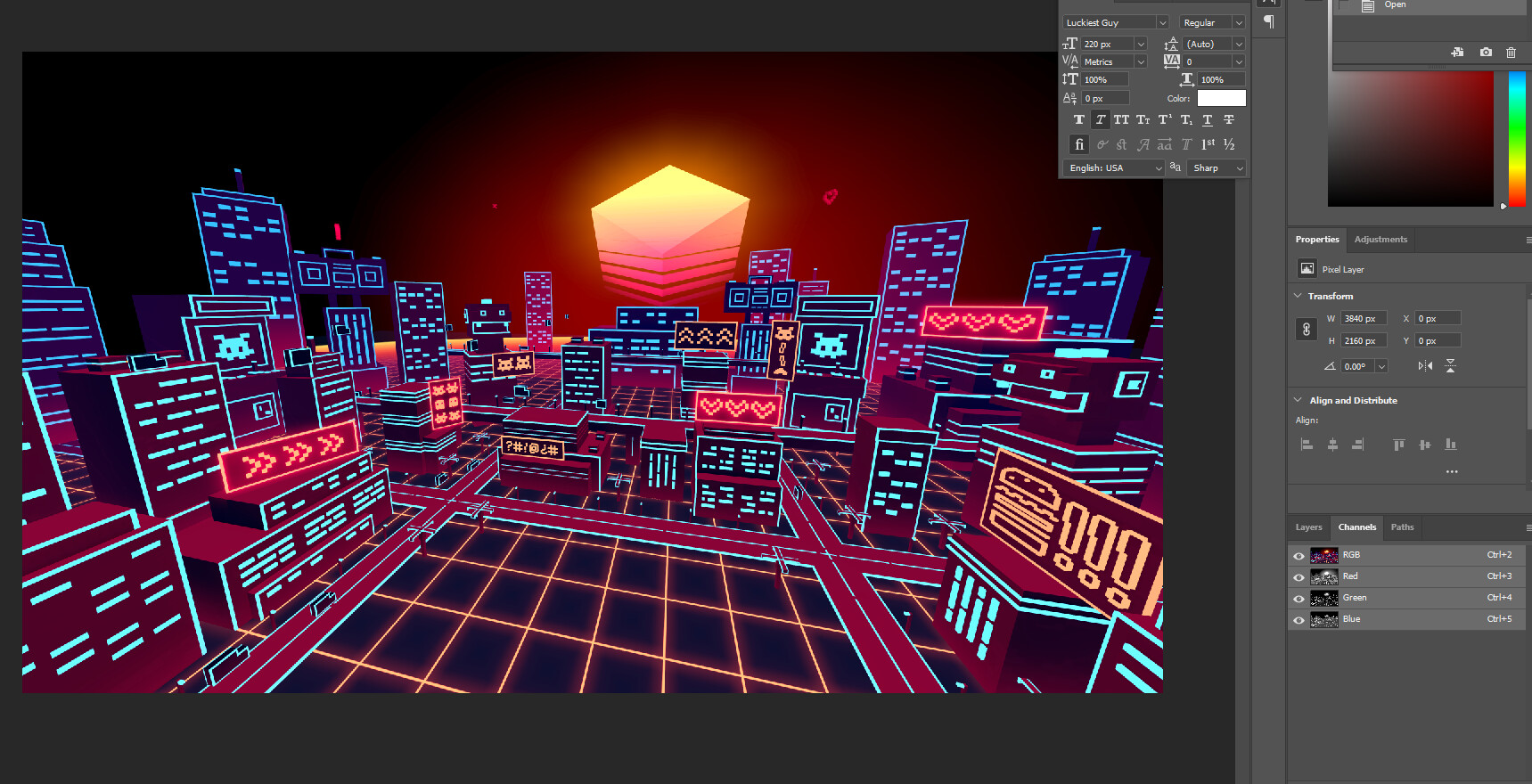Click inside the red color picker field
Image resolution: width=1532 pixels, height=784 pixels.
pyautogui.click(x=1410, y=138)
